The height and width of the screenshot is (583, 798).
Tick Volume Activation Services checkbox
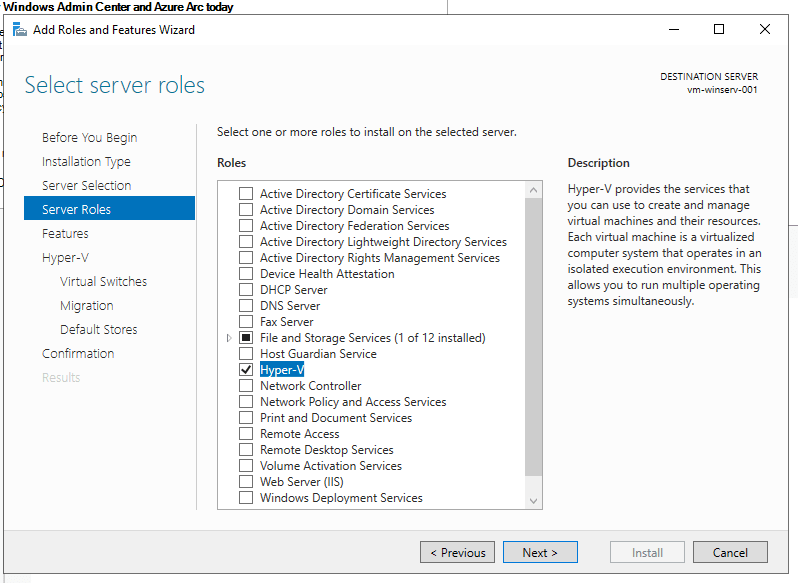(x=246, y=466)
